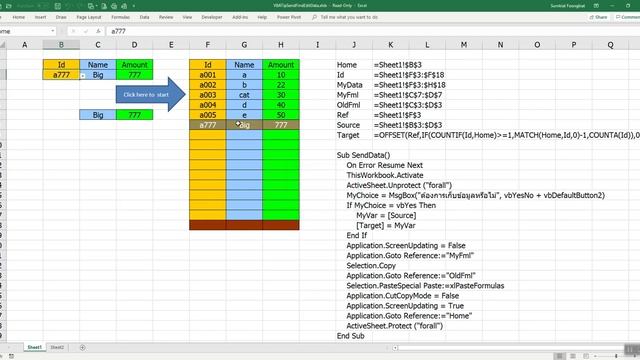This screenshot has height=360, width=640.
Task: Open the Developer ribbon tab
Action: click(x=212, y=17)
